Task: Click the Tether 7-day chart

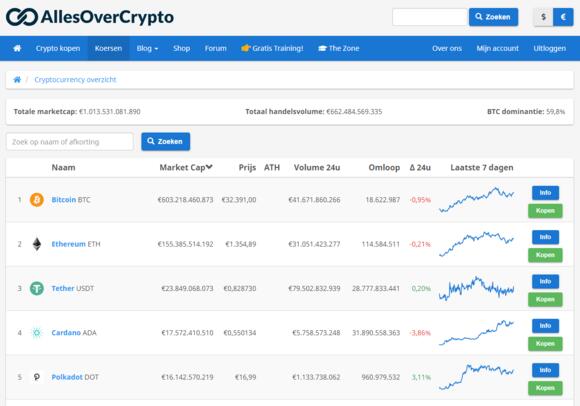Action: [x=476, y=288]
